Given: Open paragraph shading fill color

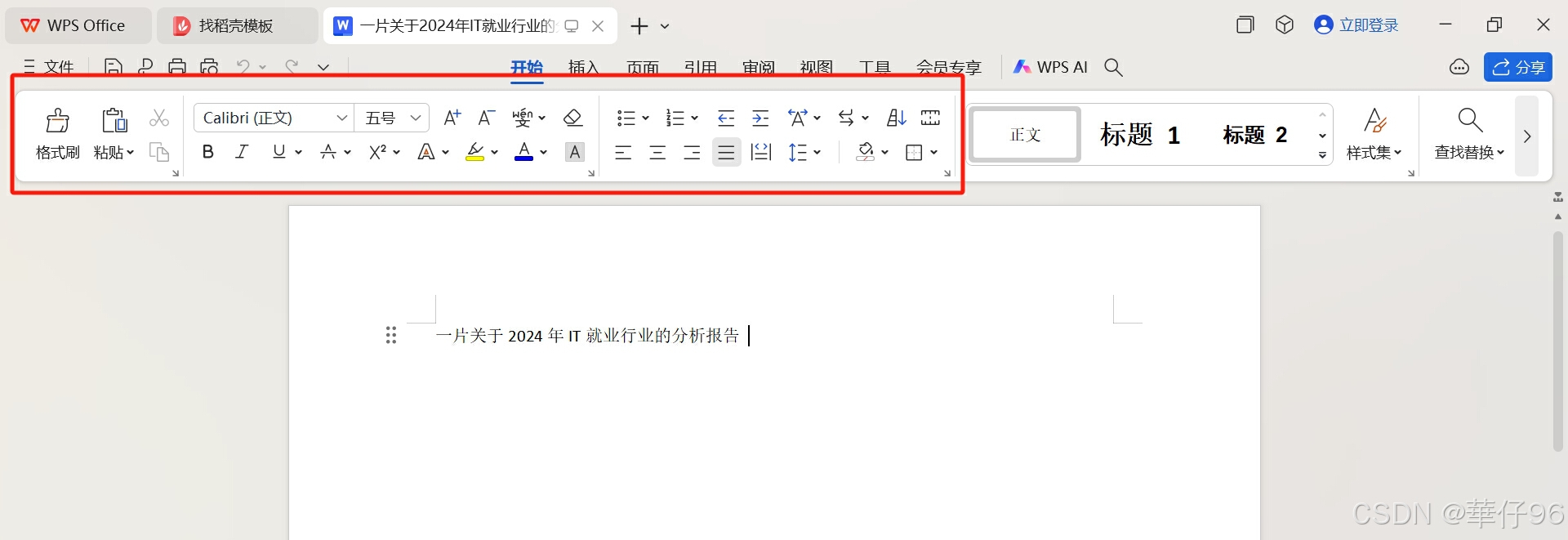Looking at the screenshot, I should 866,152.
